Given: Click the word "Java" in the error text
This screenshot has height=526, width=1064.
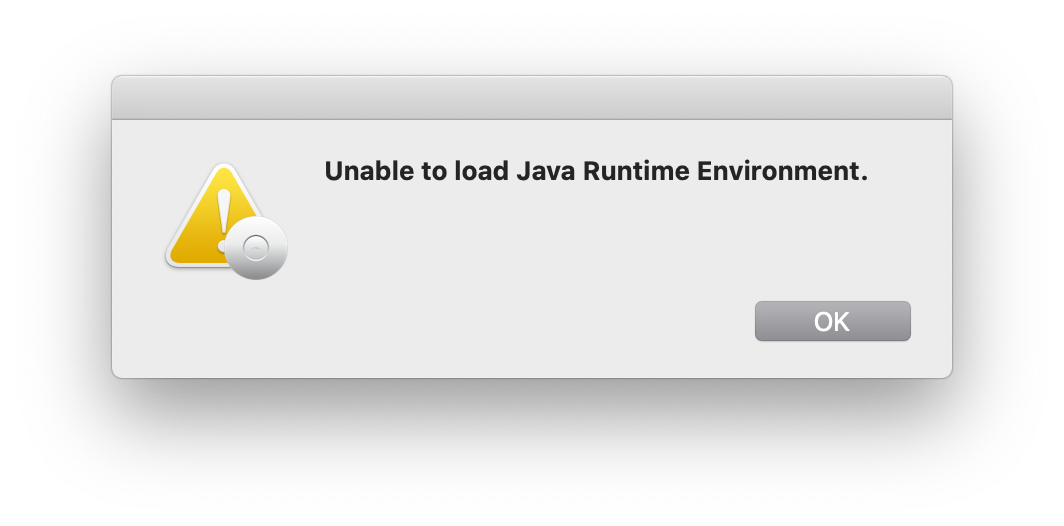Looking at the screenshot, I should [x=545, y=172].
